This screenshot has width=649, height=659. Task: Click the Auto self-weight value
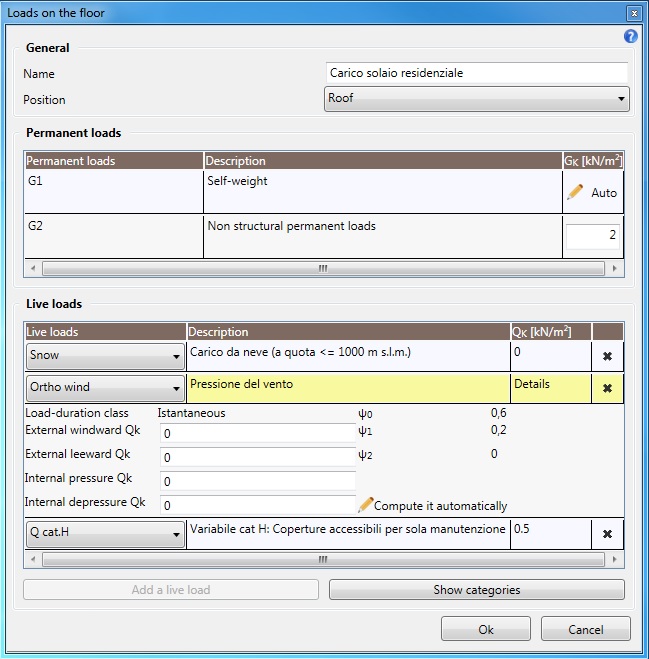point(604,193)
